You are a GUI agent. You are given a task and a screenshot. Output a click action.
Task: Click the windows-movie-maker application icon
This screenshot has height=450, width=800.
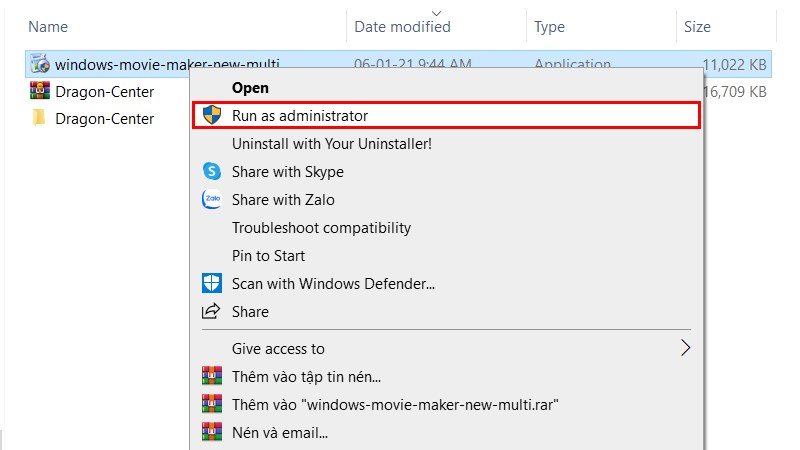[40, 65]
